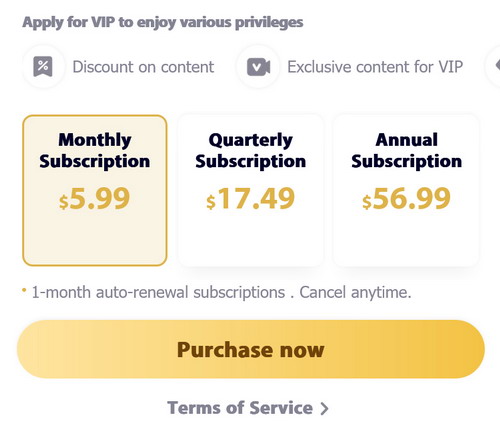Click the "Exclusive content for VIP" label
The image size is (500, 422).
[375, 67]
